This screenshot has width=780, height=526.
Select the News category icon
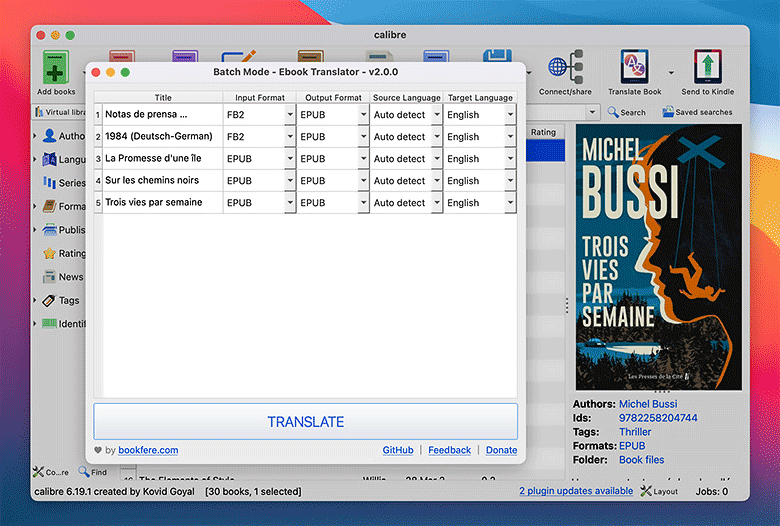(x=49, y=277)
